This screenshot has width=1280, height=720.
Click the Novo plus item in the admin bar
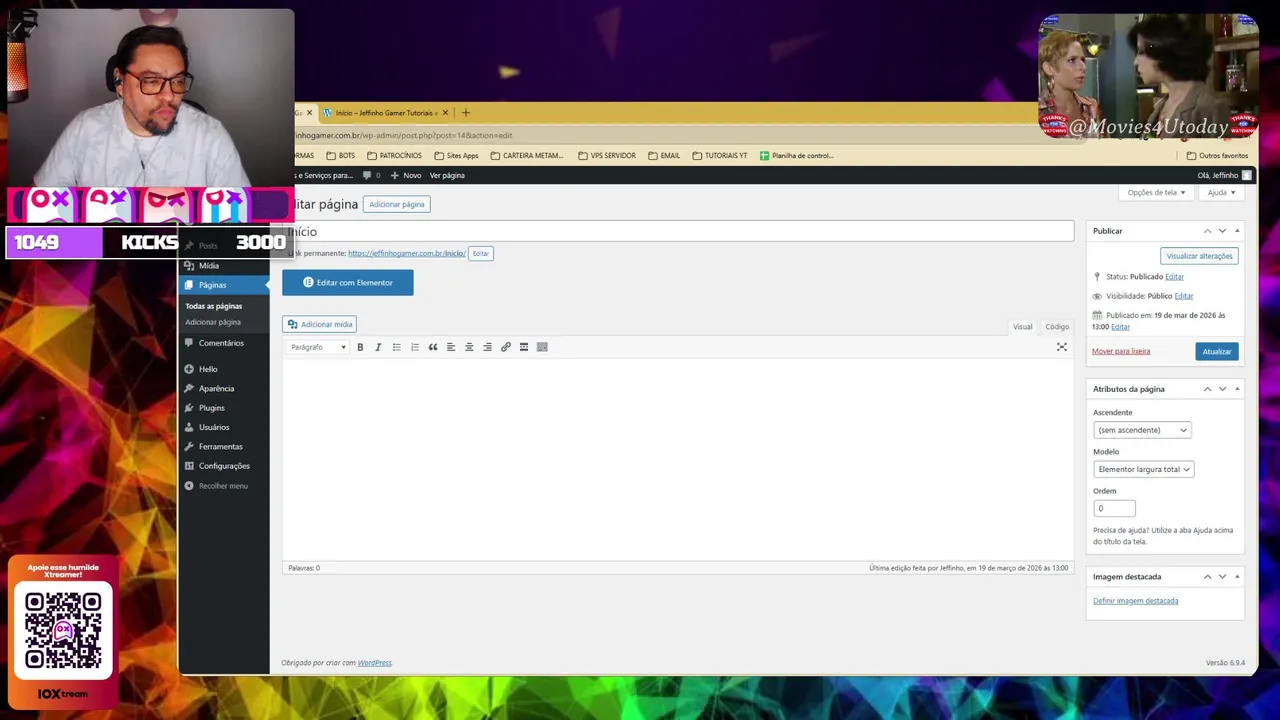(406, 175)
